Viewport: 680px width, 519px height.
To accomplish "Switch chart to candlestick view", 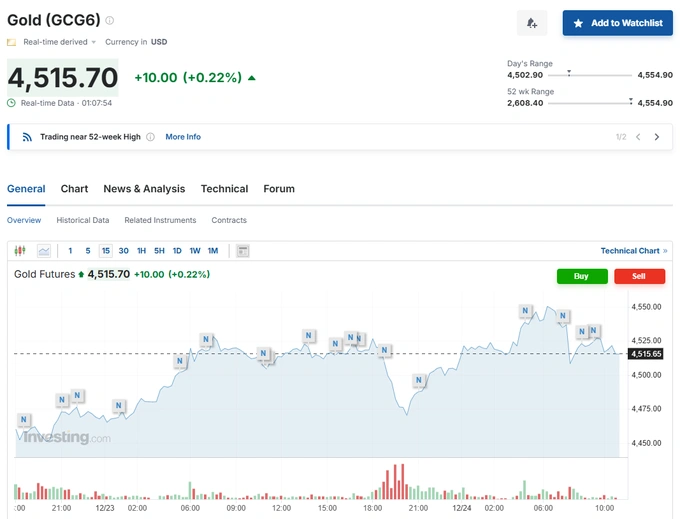I will (20, 251).
